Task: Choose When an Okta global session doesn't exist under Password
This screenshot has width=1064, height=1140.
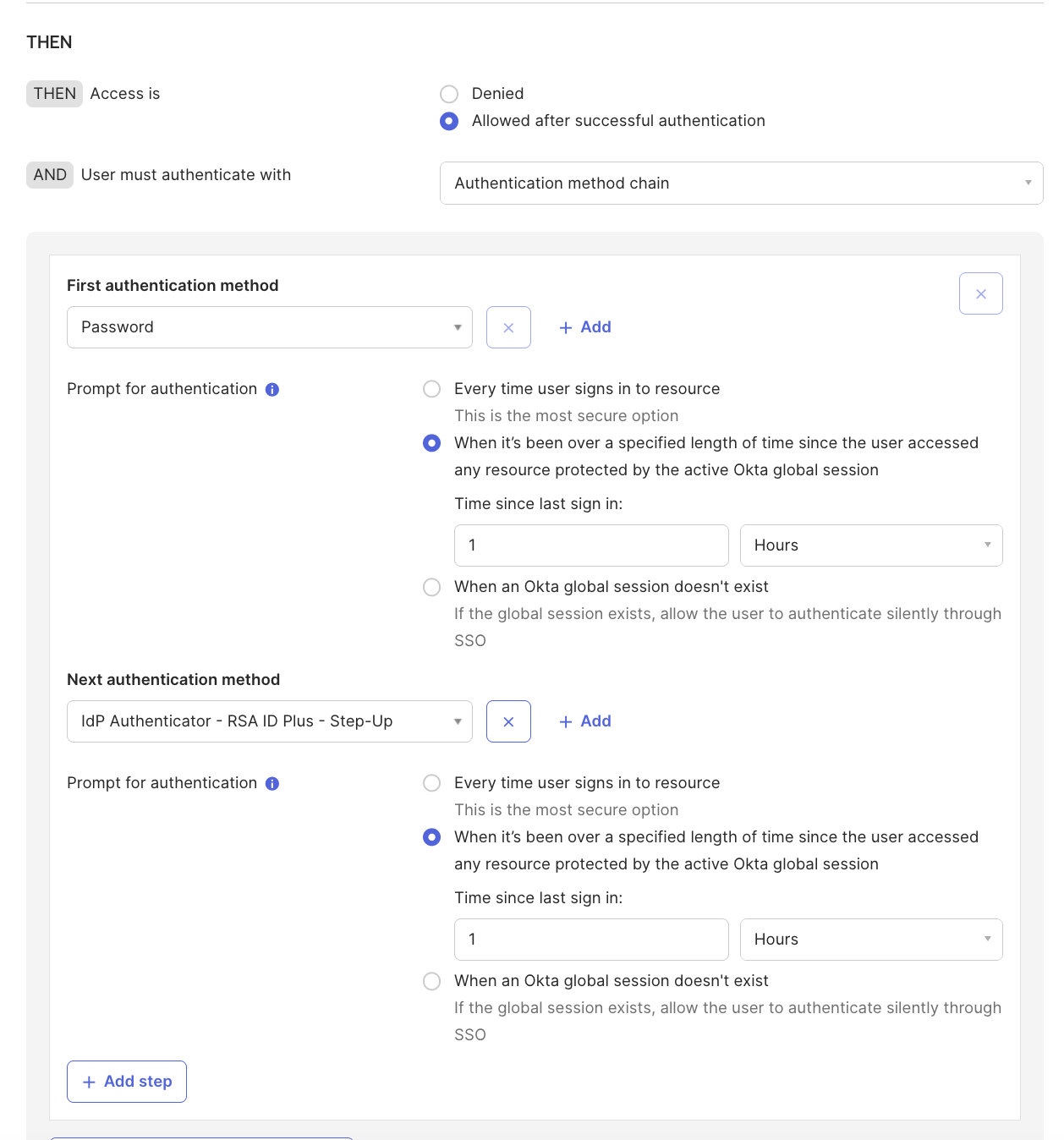Action: 431,587
